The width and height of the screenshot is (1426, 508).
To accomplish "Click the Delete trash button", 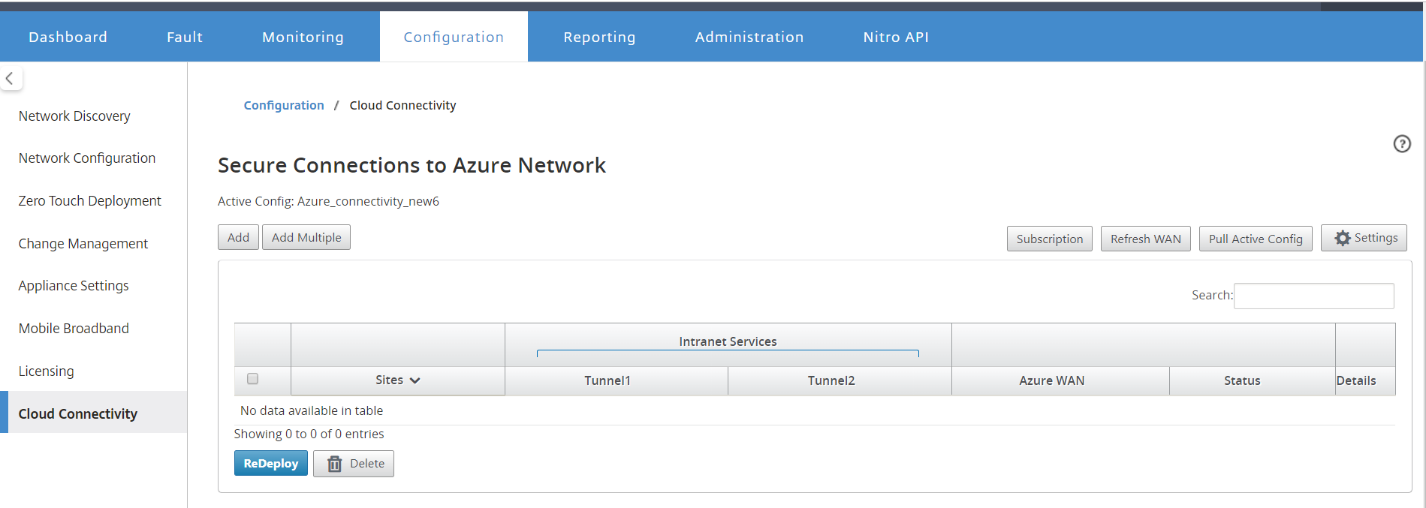I will click(x=354, y=464).
